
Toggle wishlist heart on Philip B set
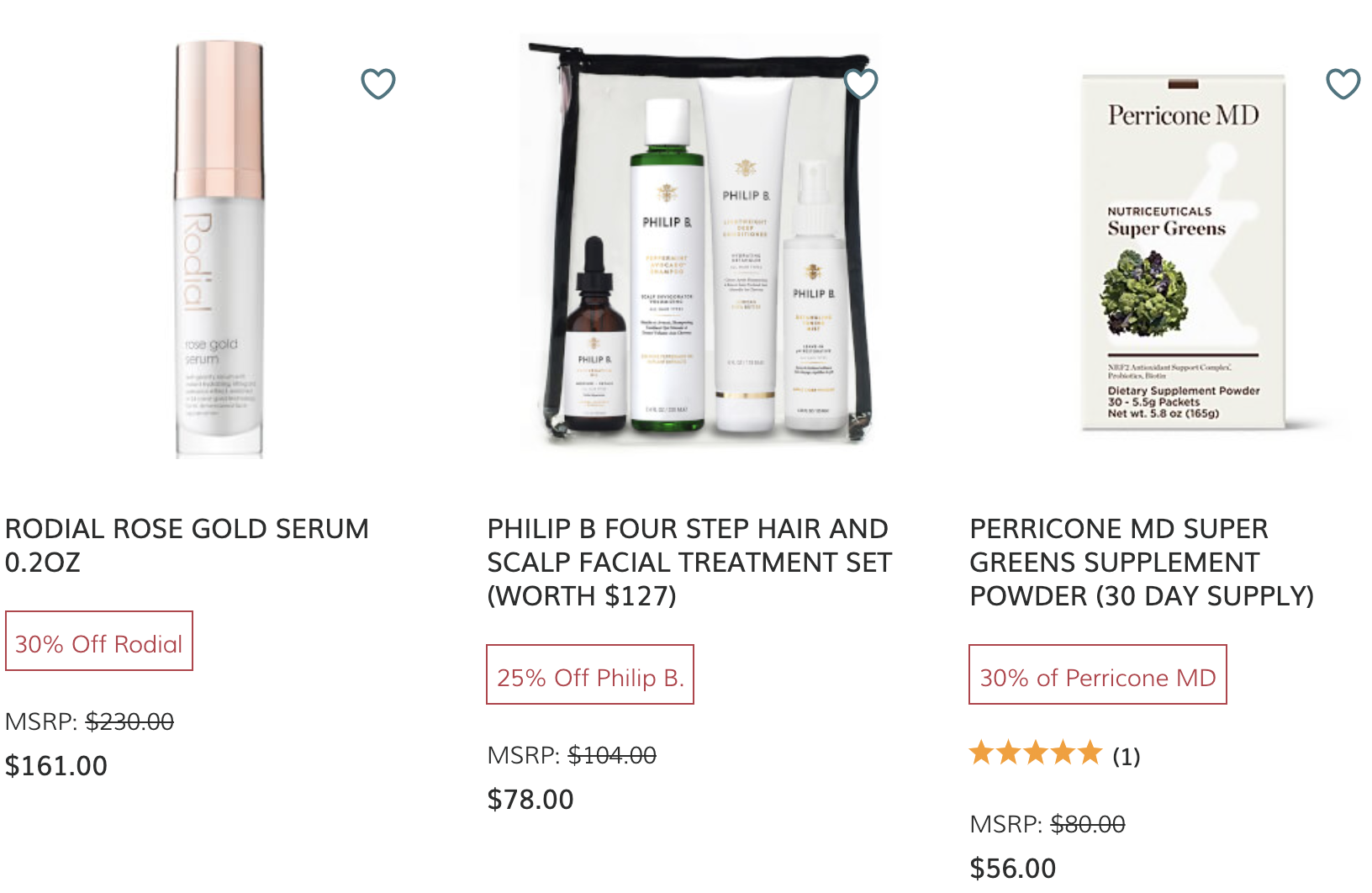[861, 83]
